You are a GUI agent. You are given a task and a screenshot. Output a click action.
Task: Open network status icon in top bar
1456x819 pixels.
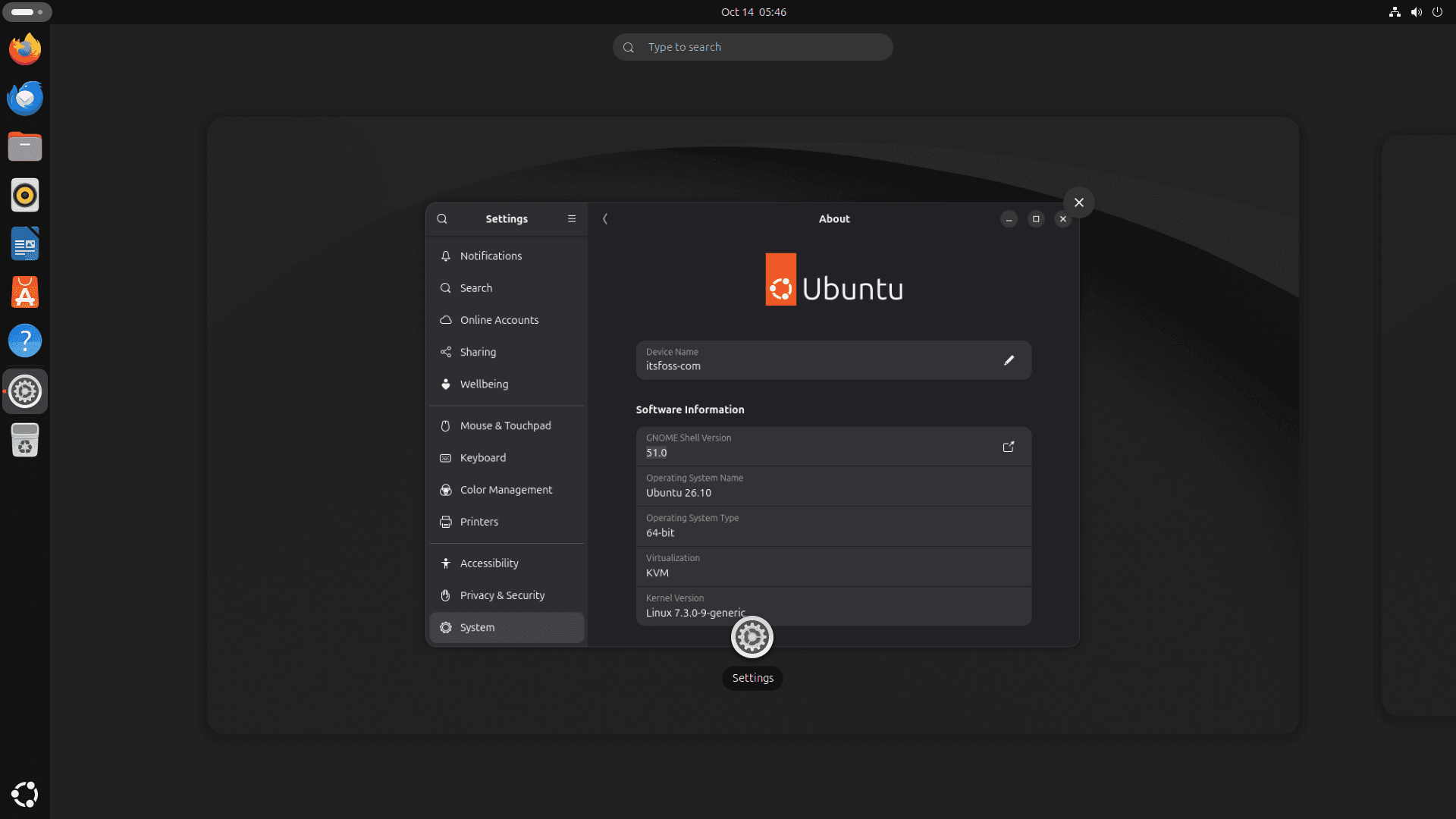(x=1395, y=12)
